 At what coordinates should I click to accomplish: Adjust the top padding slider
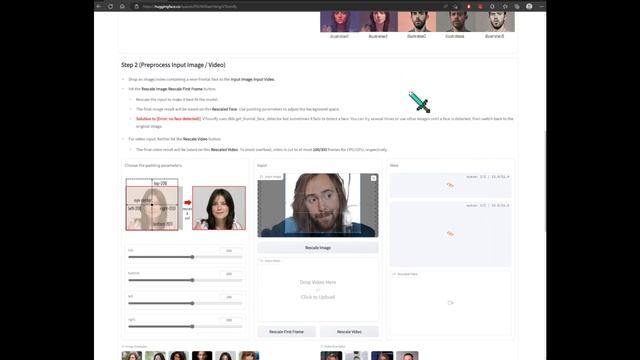click(185, 257)
